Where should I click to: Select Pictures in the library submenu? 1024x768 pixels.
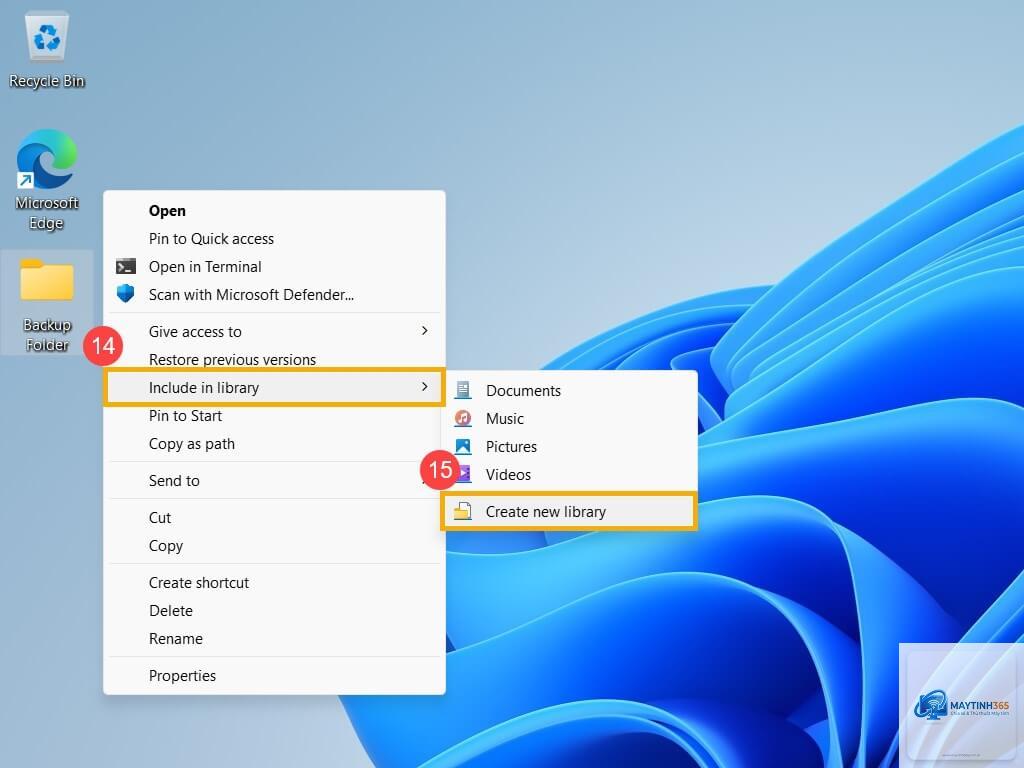tap(569, 447)
